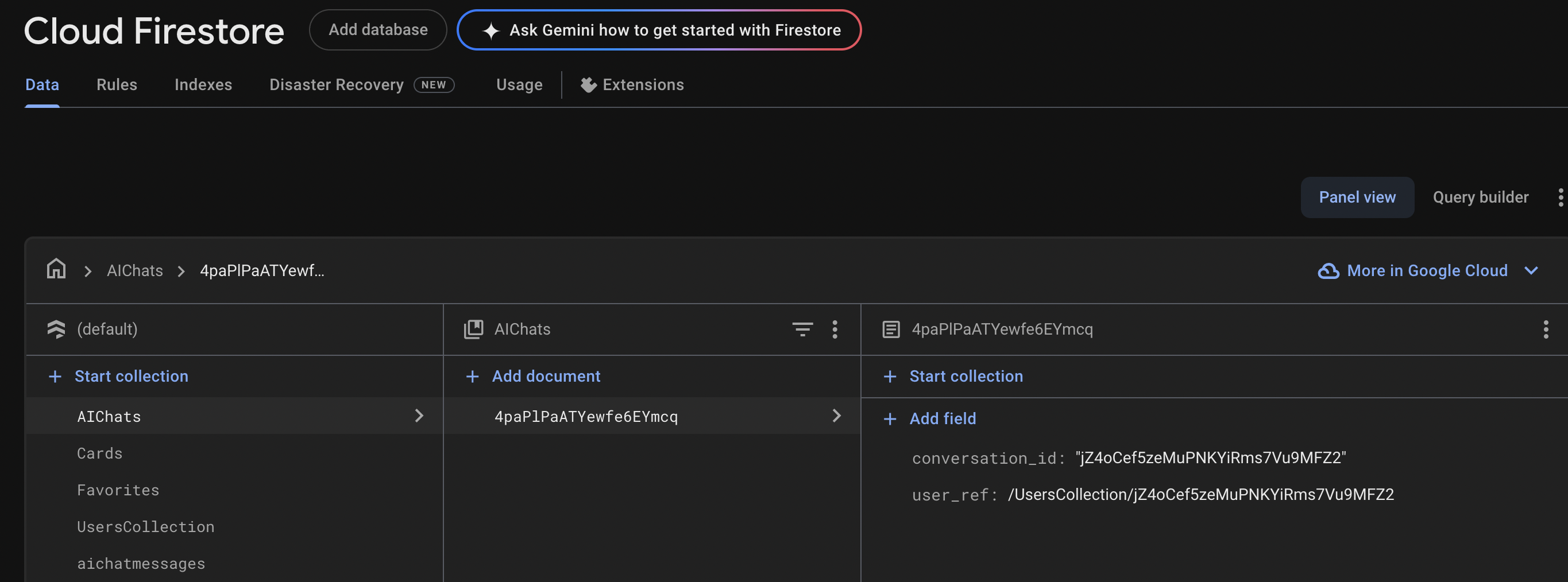Click the AIChats collection header icon
1568x582 pixels.
[x=473, y=329]
